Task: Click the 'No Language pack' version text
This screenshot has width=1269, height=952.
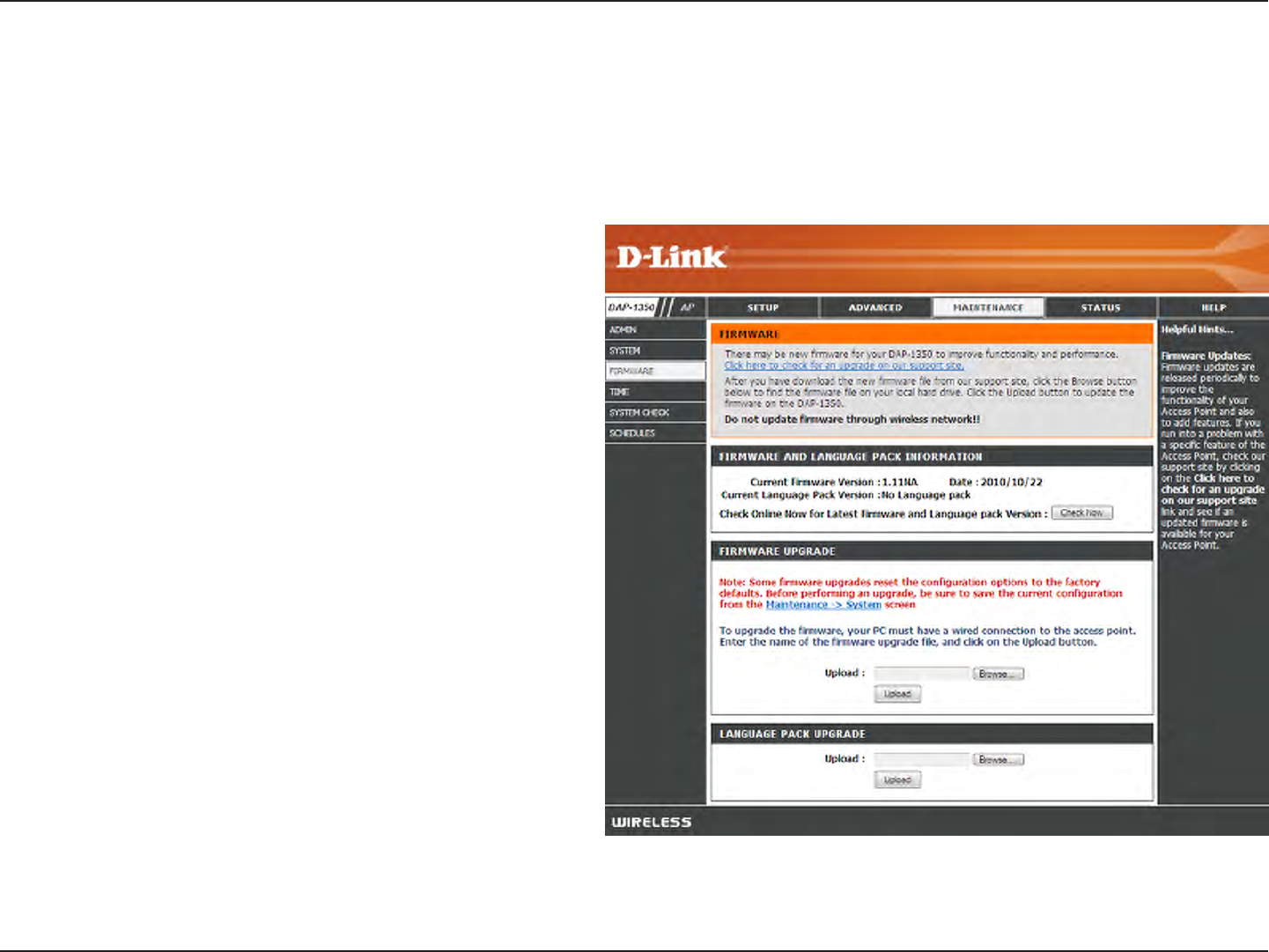Action: click(x=926, y=495)
